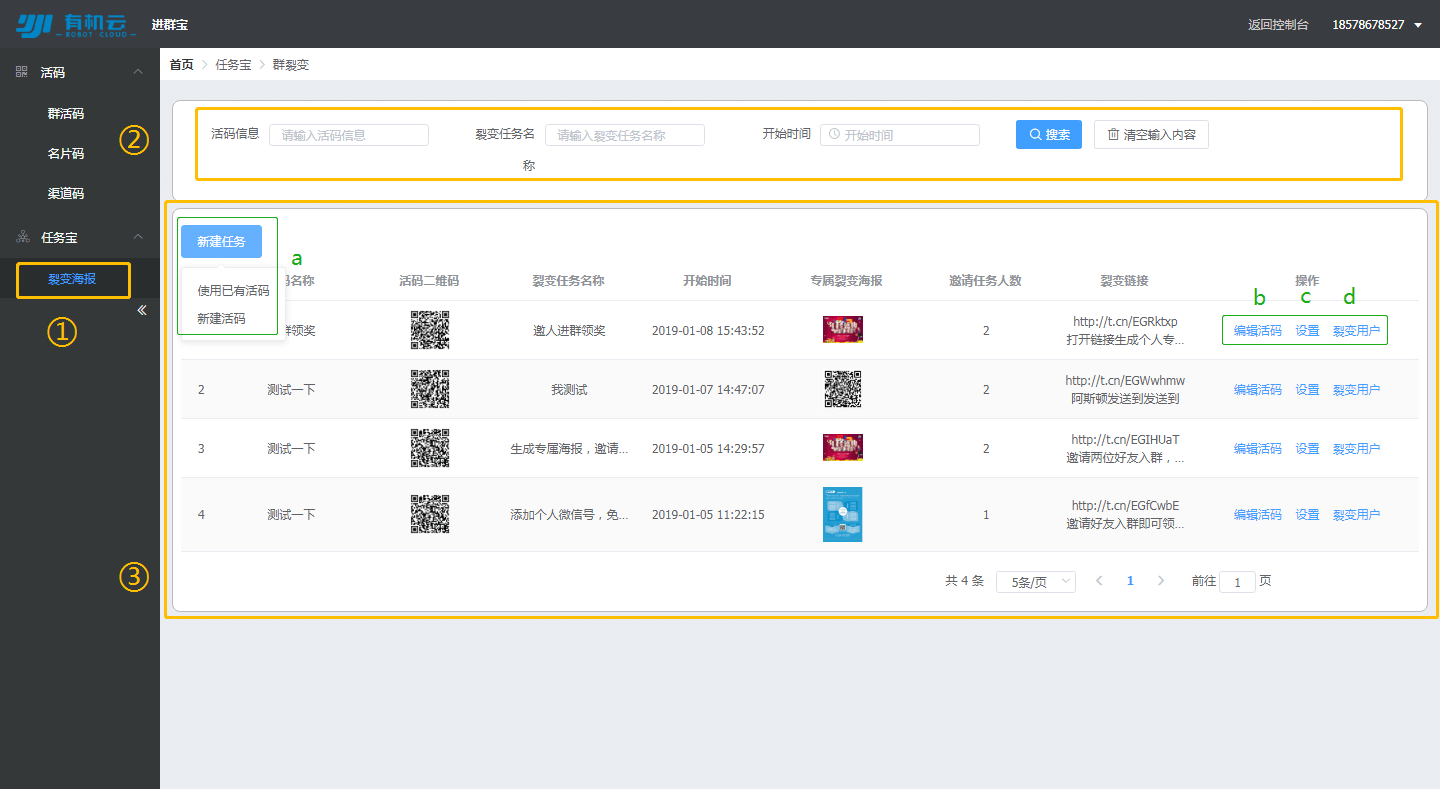Viewport: 1440px width, 789px height.
Task: Click 裂变用户 in 我测试 row
Action: coord(1356,389)
